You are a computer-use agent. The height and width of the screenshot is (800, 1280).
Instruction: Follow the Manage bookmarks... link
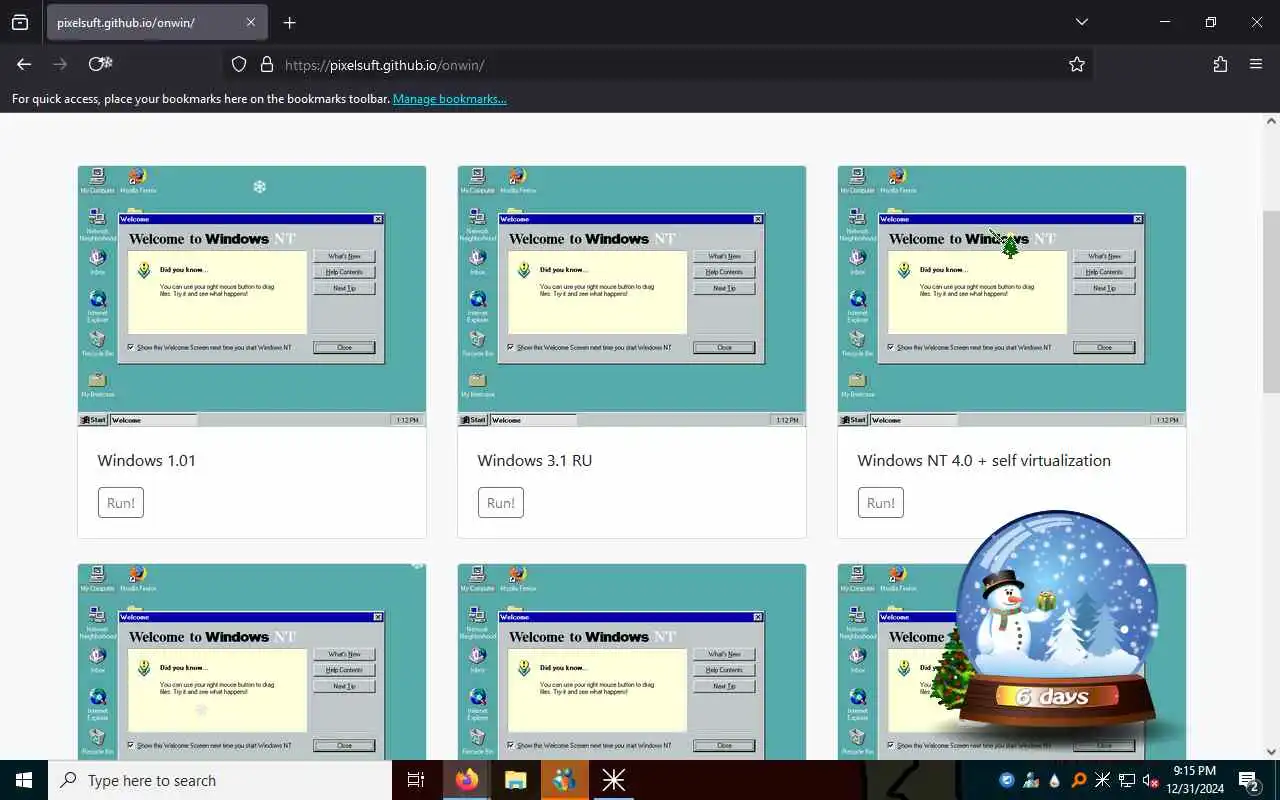pos(449,98)
